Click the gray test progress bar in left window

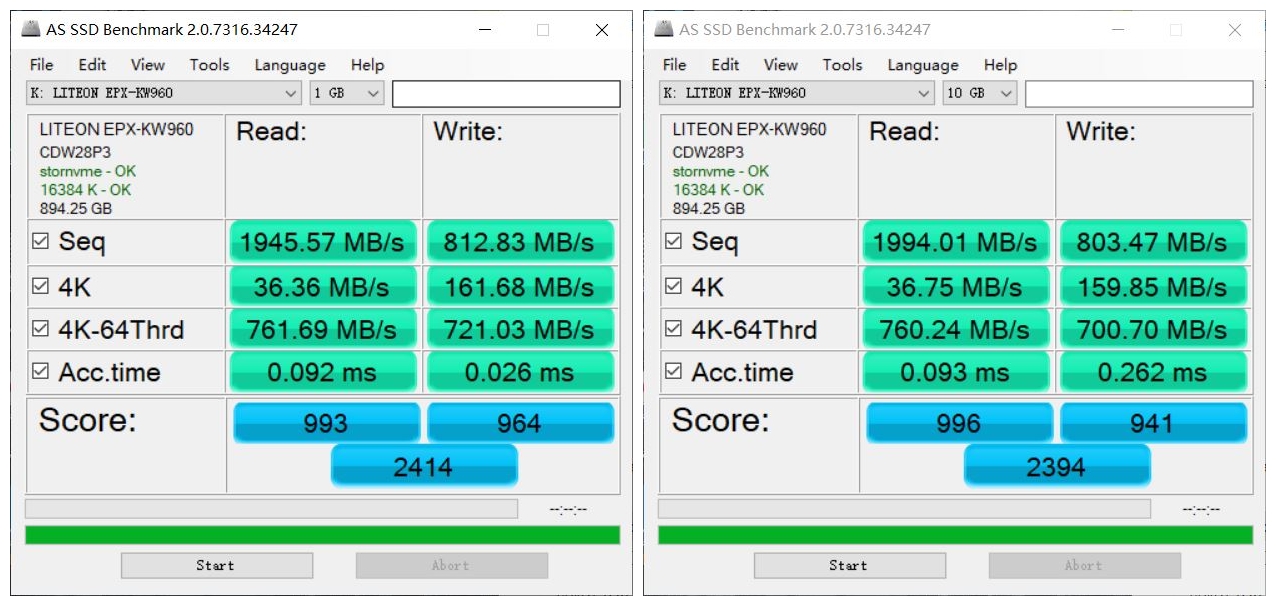(x=271, y=509)
